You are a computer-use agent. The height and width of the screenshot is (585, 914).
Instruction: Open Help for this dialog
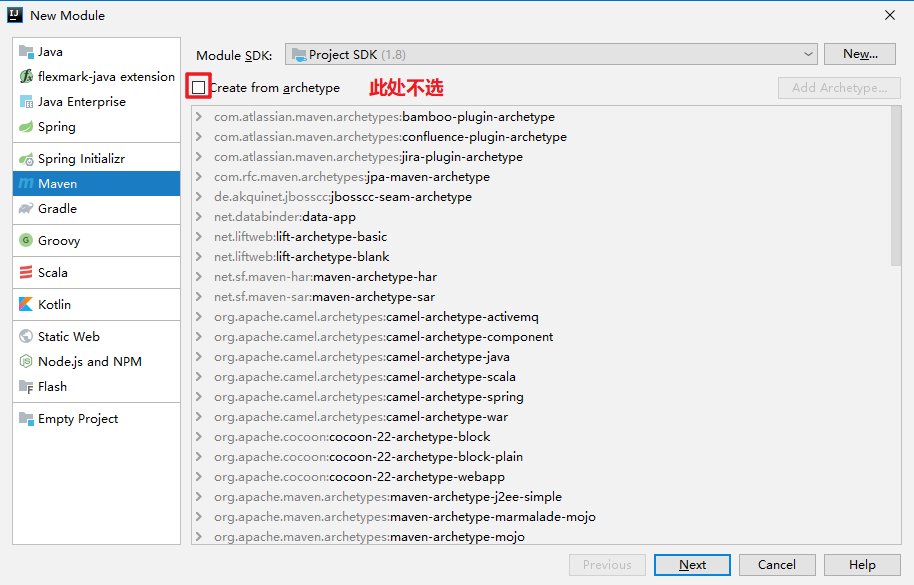point(862,565)
